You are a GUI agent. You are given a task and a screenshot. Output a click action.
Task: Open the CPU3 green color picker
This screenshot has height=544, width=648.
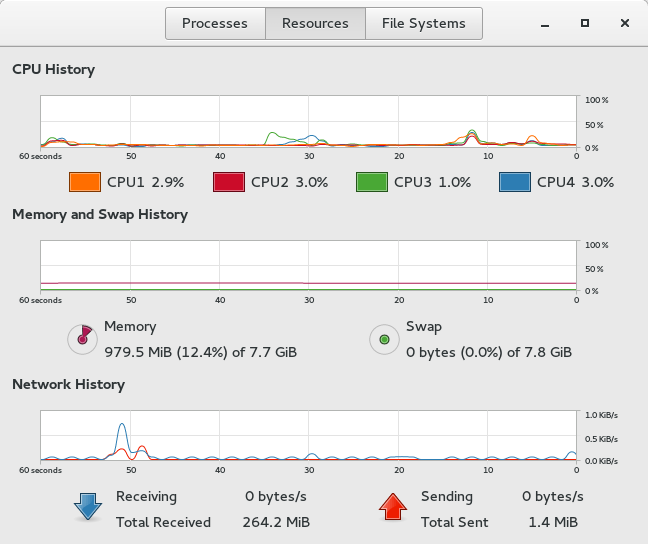(372, 182)
